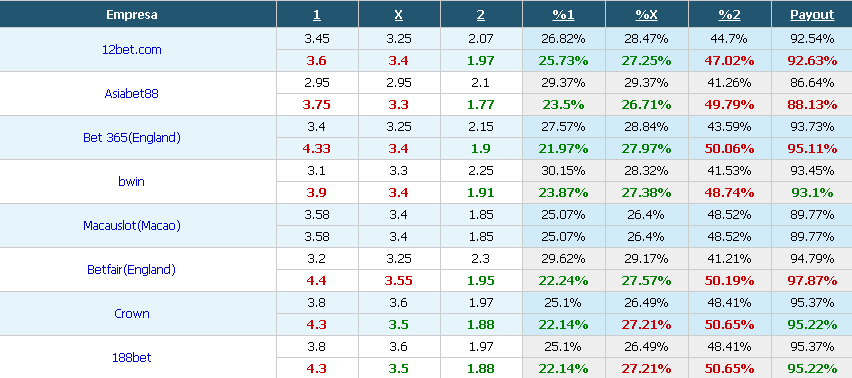The image size is (852, 378).
Task: Open the Betfair(England) link
Action: (x=131, y=269)
